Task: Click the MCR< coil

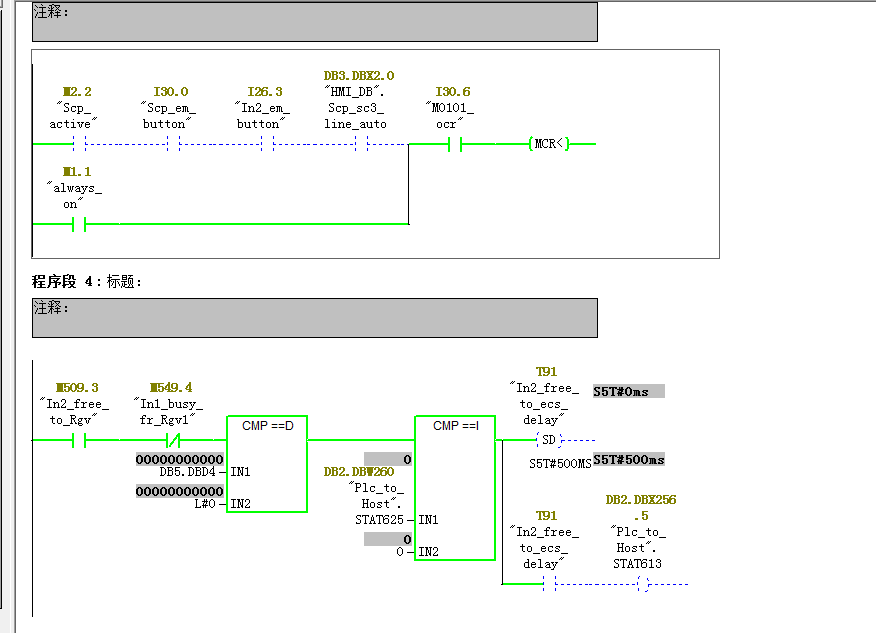Action: click(x=549, y=144)
